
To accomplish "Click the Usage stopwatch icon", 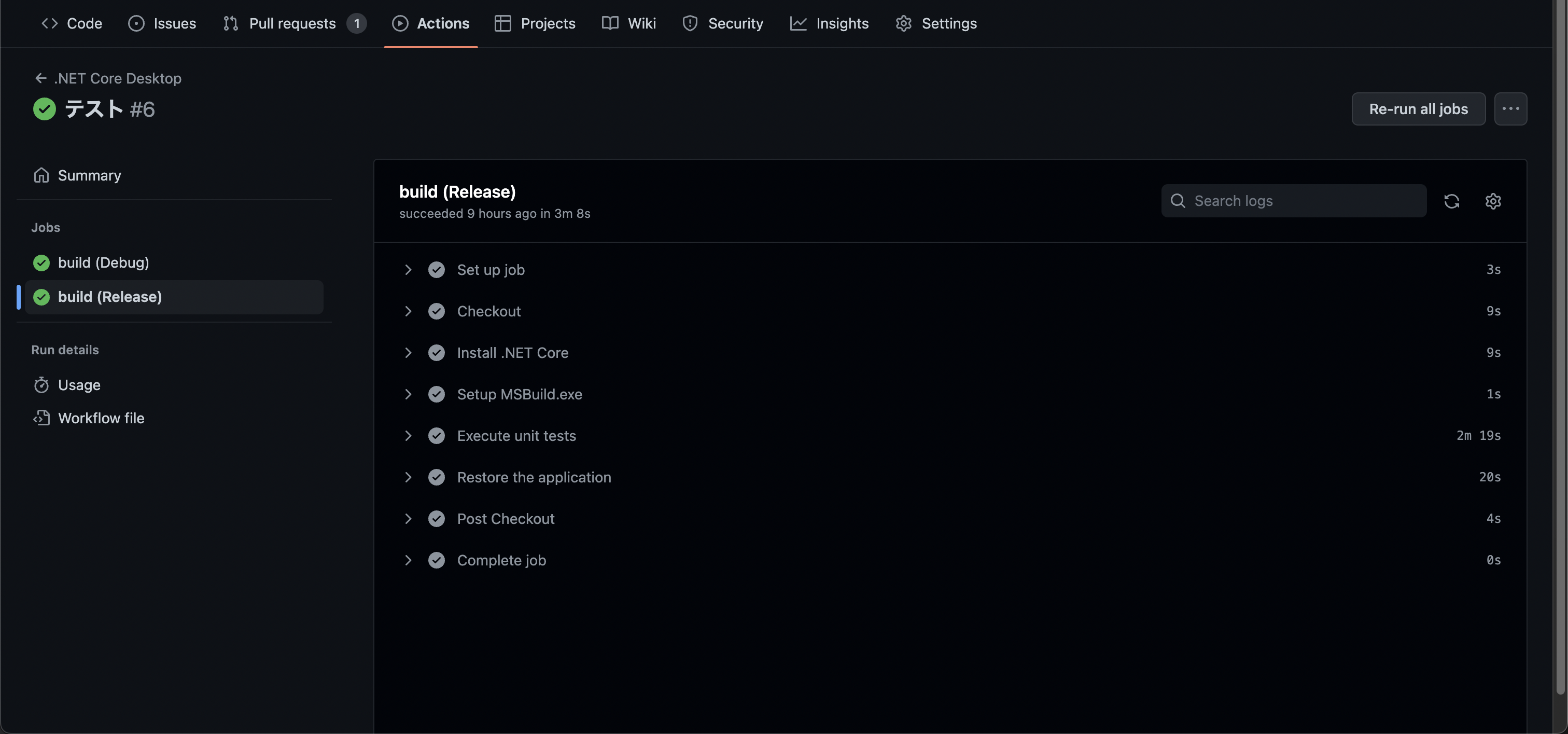I will (x=41, y=384).
